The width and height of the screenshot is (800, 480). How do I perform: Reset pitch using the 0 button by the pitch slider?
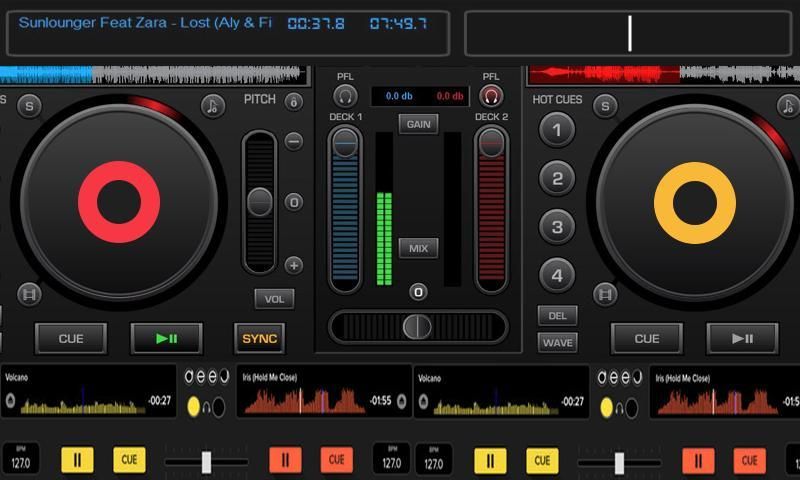(293, 202)
